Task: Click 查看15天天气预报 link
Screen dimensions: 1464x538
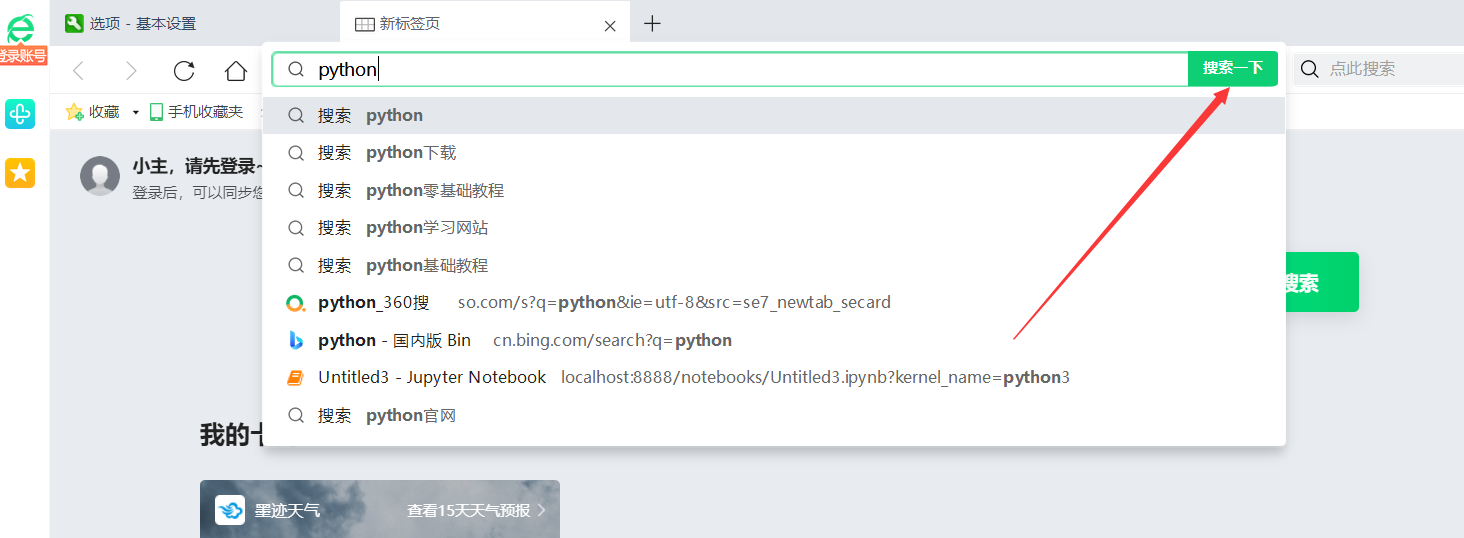Action: 476,510
